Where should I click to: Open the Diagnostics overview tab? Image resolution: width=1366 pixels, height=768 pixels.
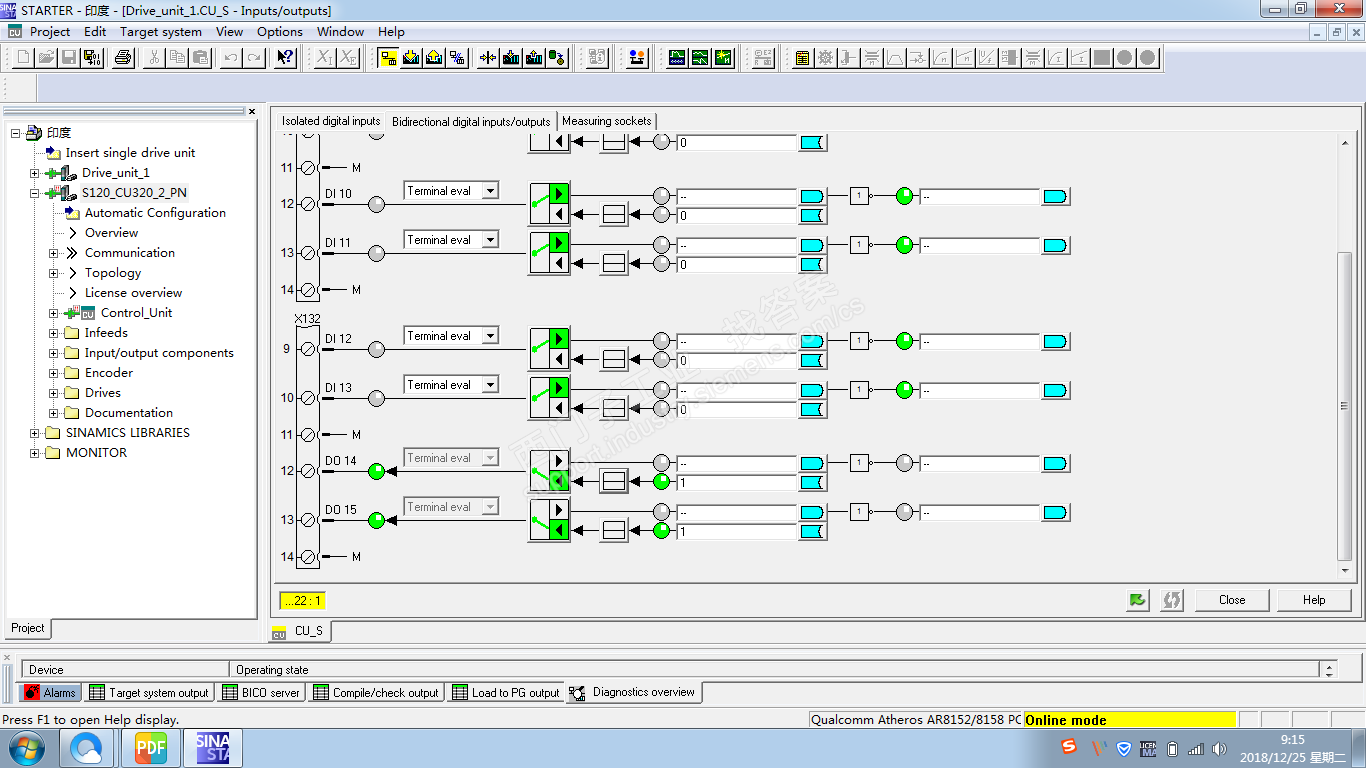click(634, 692)
